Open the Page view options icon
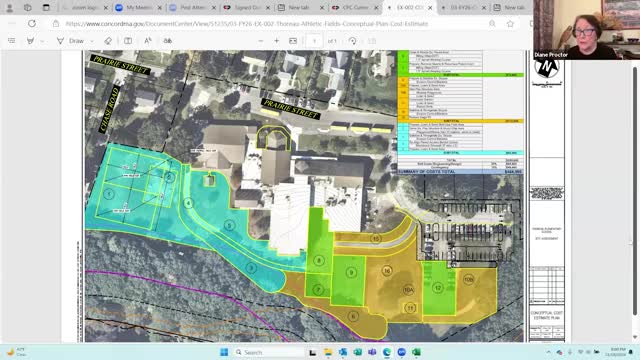This screenshot has width=640, height=360. [x=372, y=41]
